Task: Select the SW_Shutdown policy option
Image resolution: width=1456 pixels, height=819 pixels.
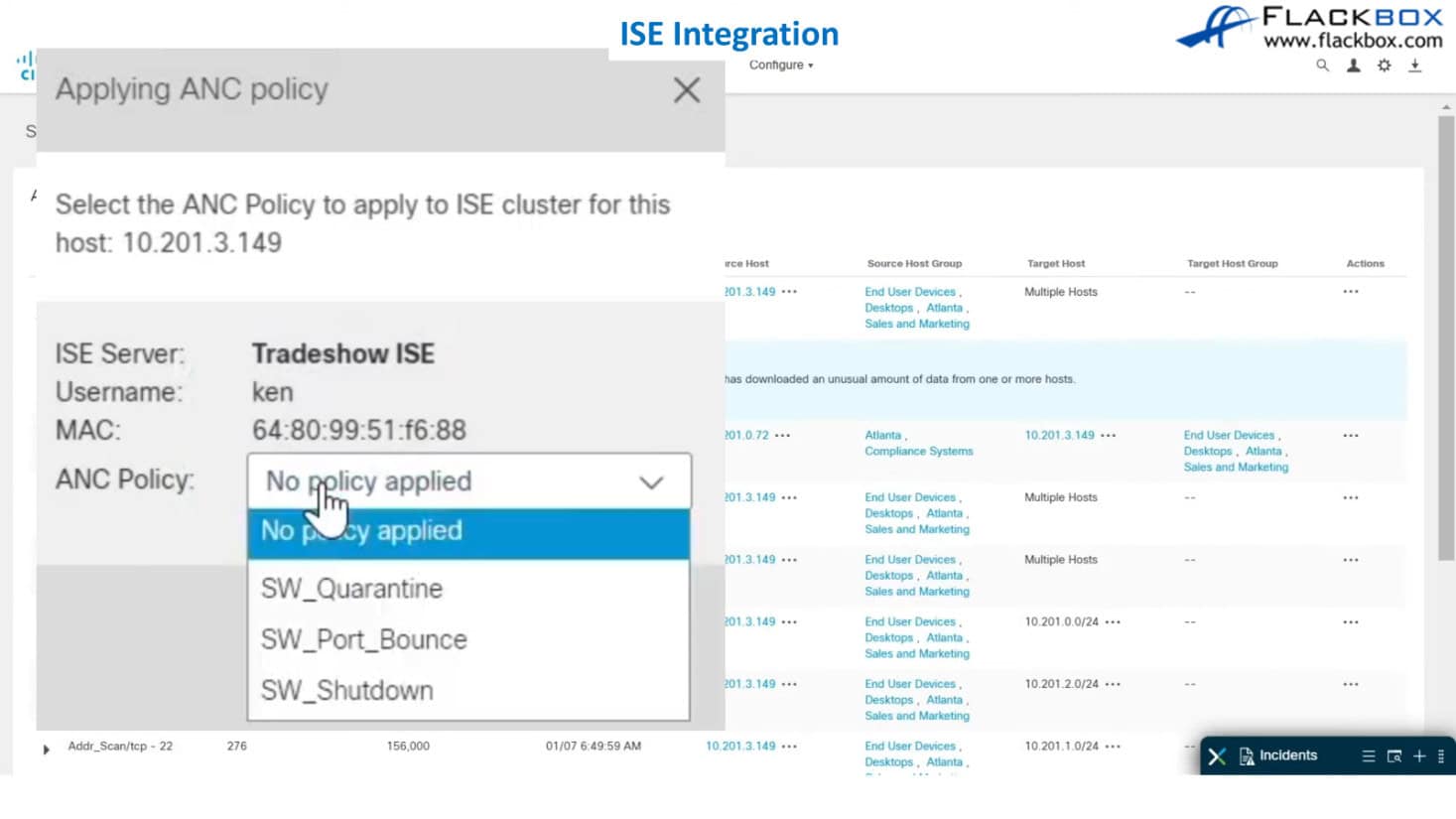Action: click(346, 691)
